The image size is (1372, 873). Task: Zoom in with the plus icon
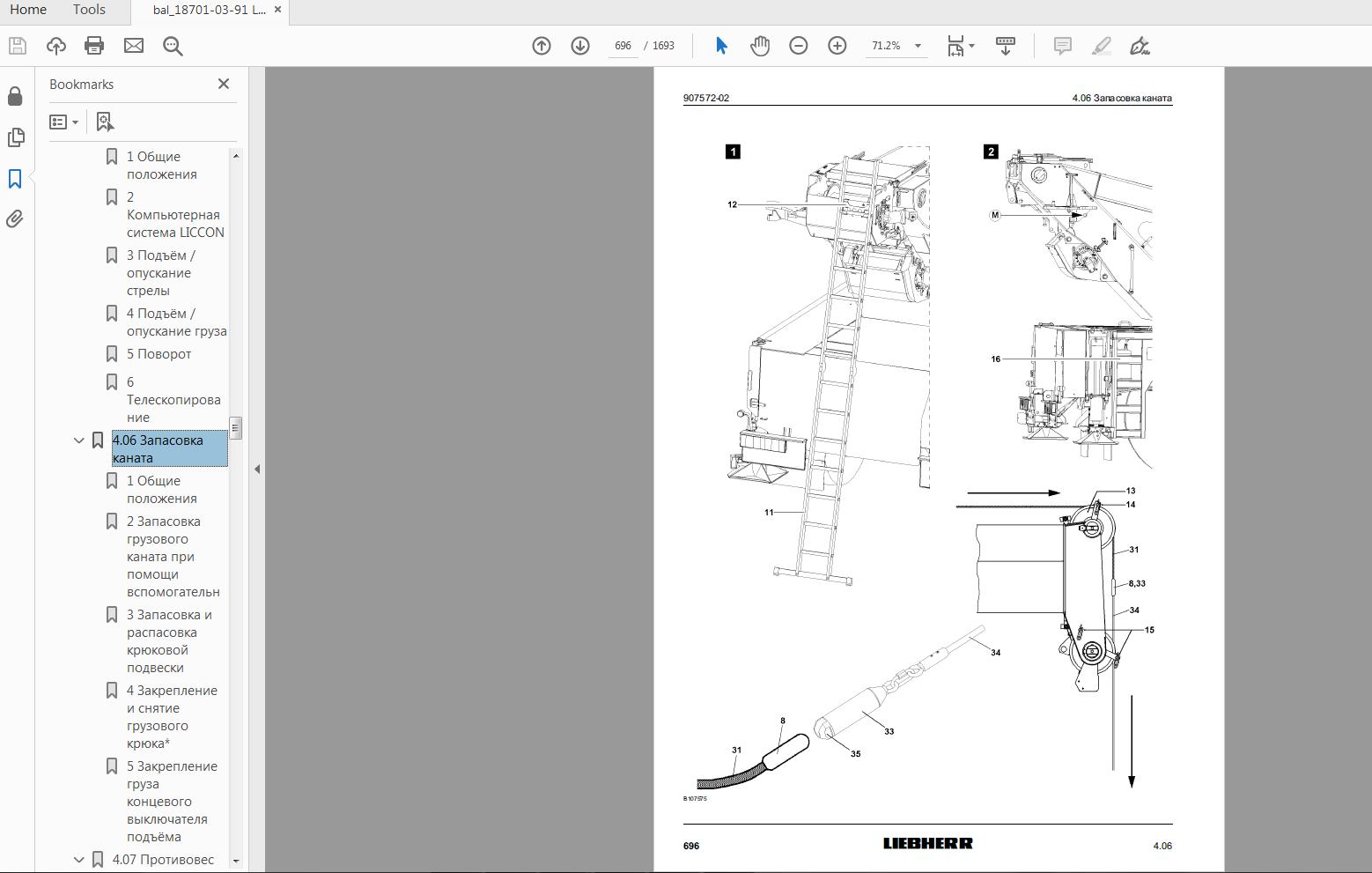[837, 46]
